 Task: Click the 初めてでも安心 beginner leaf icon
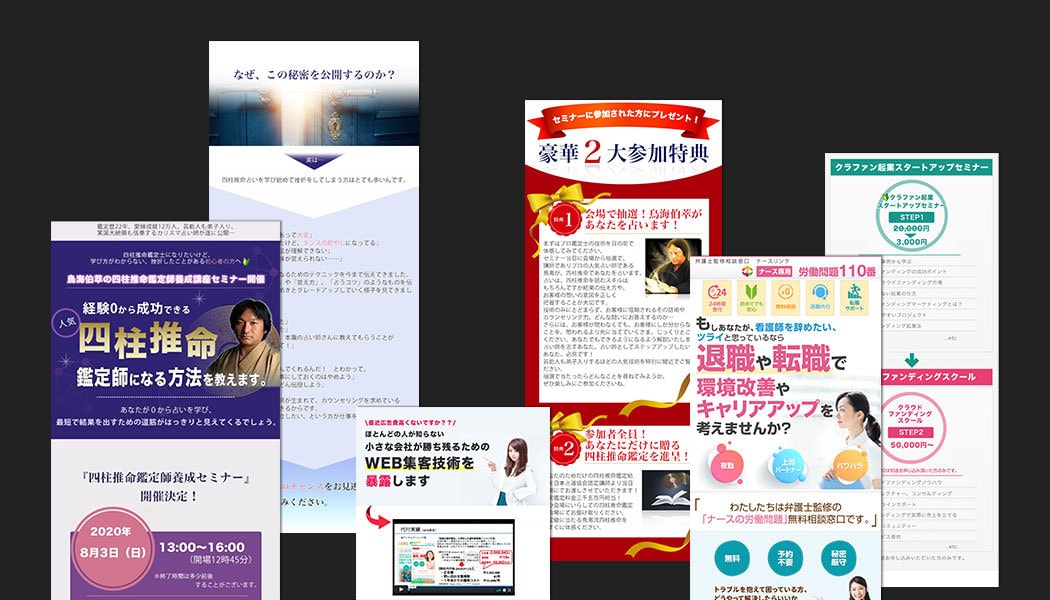click(x=751, y=297)
